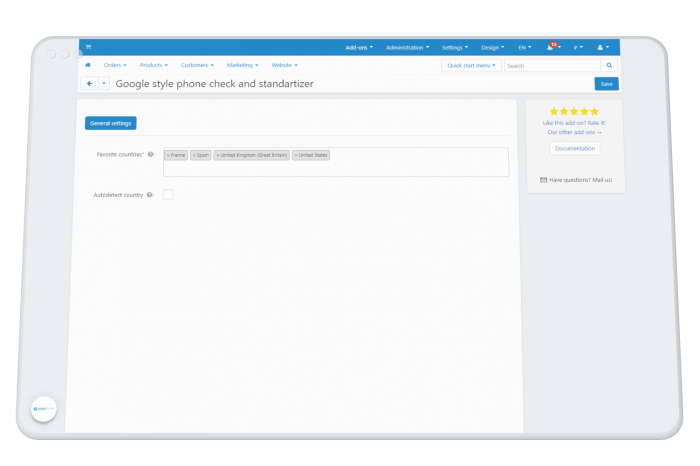Screen dimensions: 700x466
Task: Click the back arrow button
Action: pyautogui.click(x=89, y=83)
